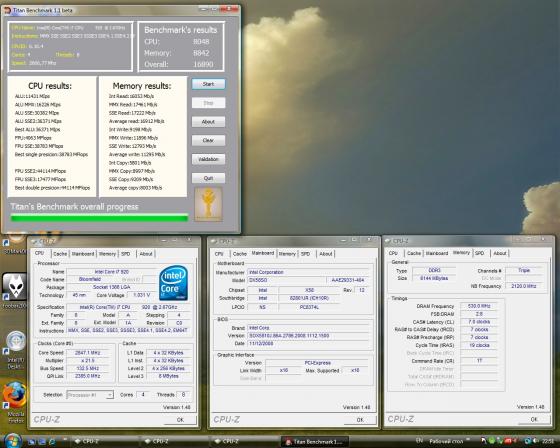
Task: Open the Windows Start orb
Action: point(12,441)
